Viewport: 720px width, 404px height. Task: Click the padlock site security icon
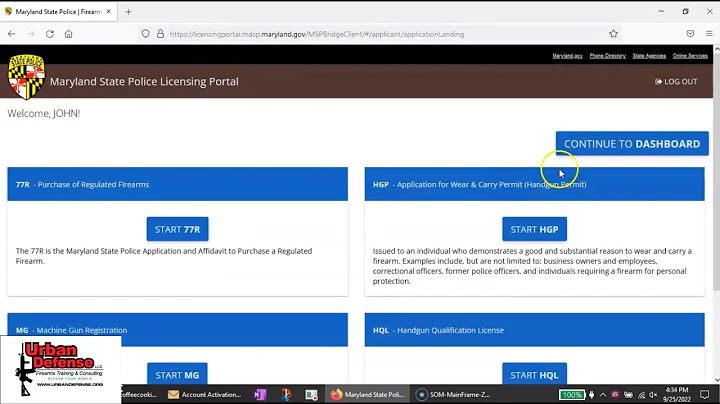point(160,34)
